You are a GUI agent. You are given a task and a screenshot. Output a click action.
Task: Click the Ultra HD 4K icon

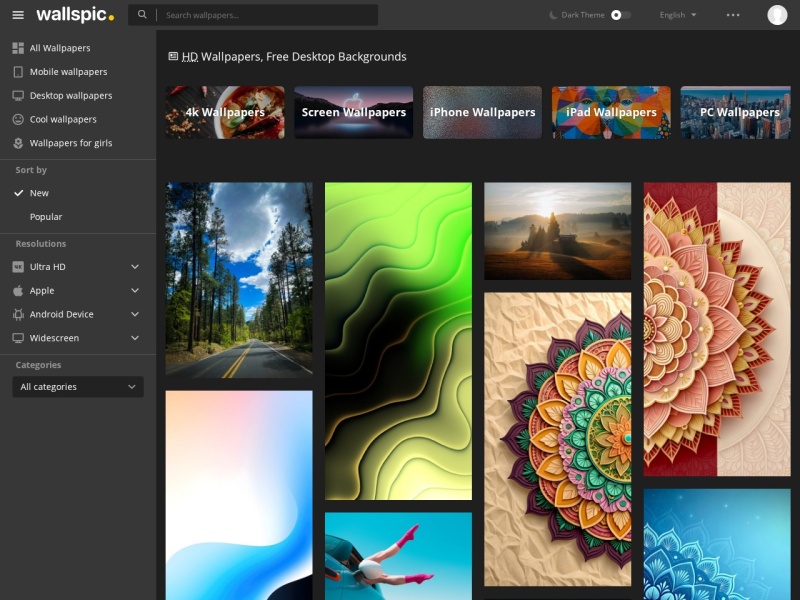(18, 267)
